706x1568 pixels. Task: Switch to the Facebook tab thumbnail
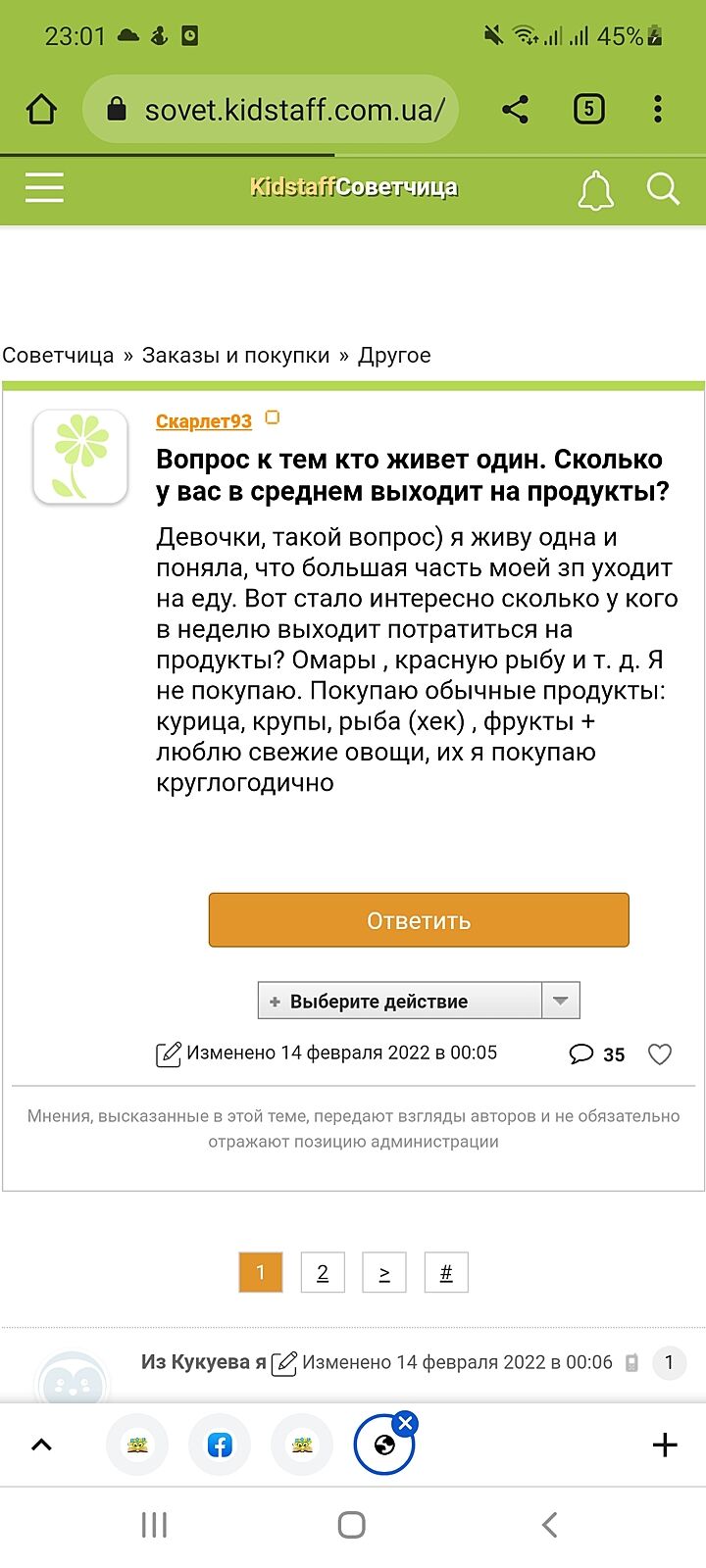220,1445
